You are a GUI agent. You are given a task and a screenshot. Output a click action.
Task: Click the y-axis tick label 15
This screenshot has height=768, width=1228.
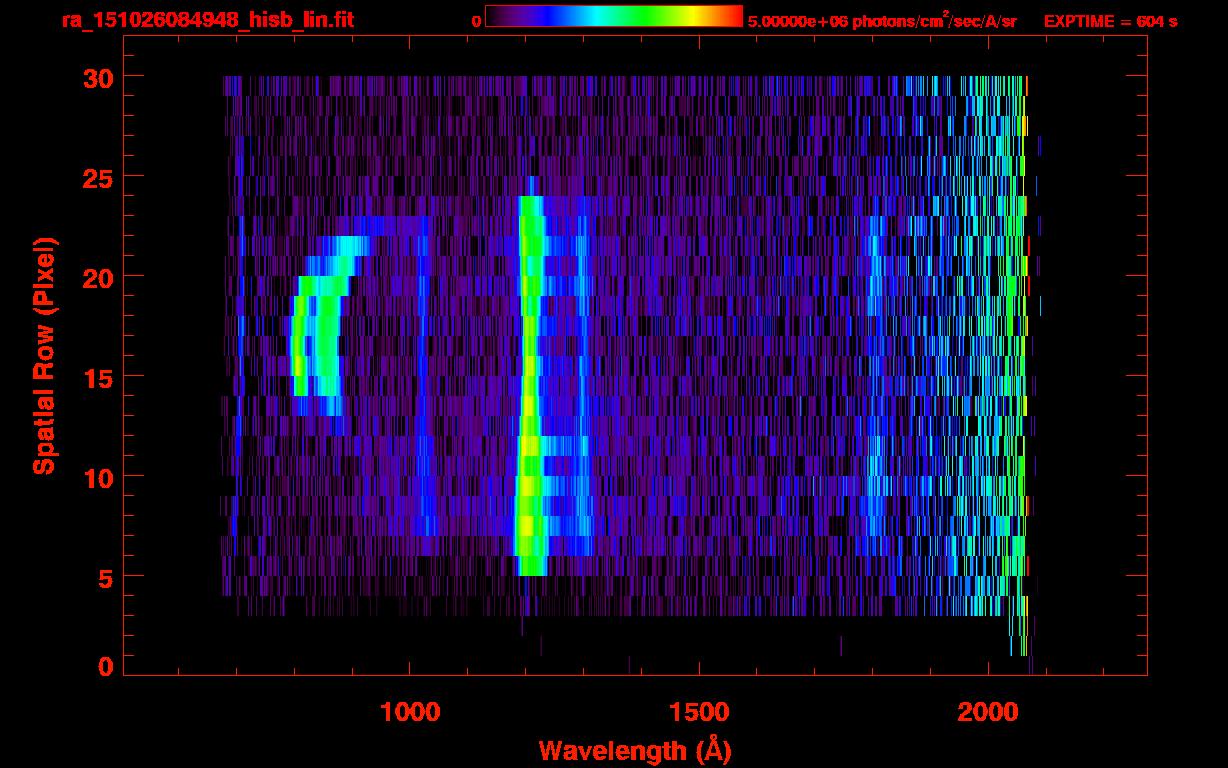[x=97, y=377]
